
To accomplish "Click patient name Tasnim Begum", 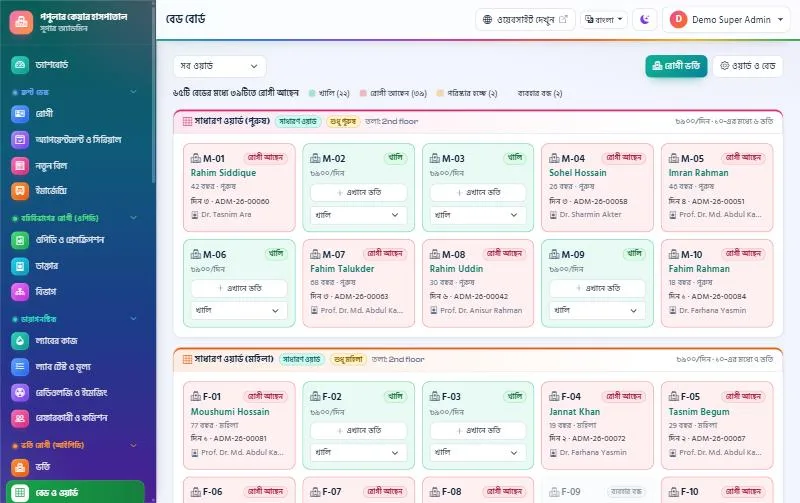I will pyautogui.click(x=699, y=412).
